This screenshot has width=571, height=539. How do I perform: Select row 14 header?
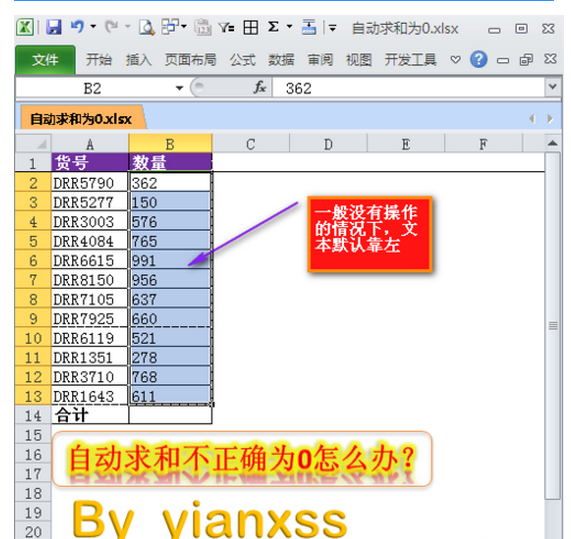click(33, 416)
